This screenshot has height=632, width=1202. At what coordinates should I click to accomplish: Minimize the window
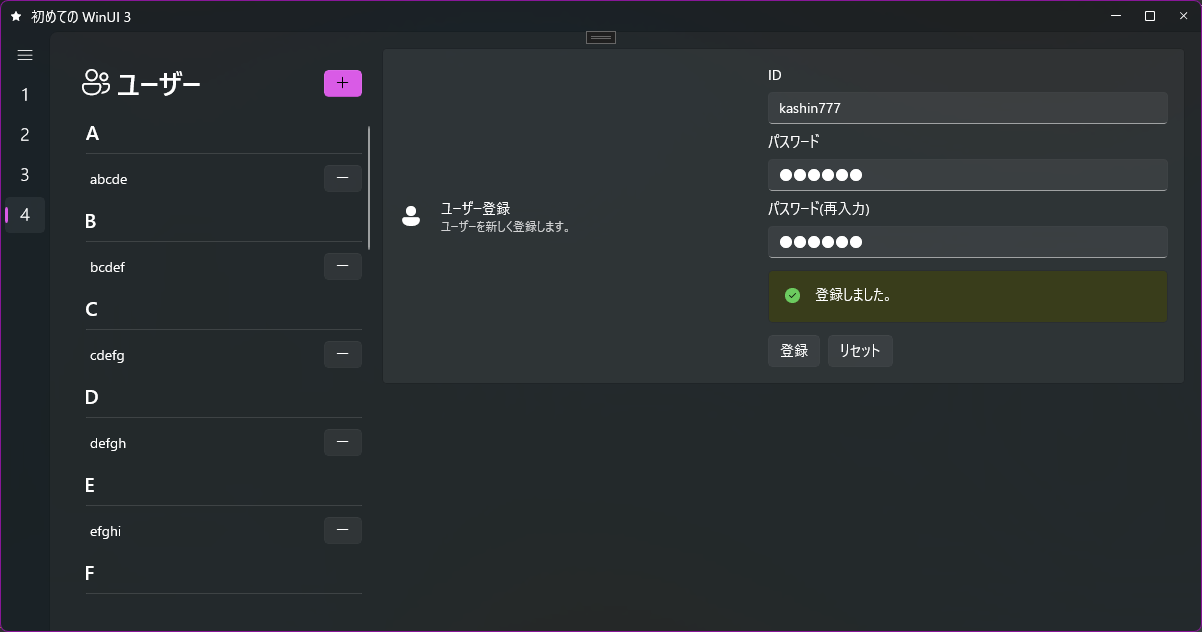(x=1116, y=16)
